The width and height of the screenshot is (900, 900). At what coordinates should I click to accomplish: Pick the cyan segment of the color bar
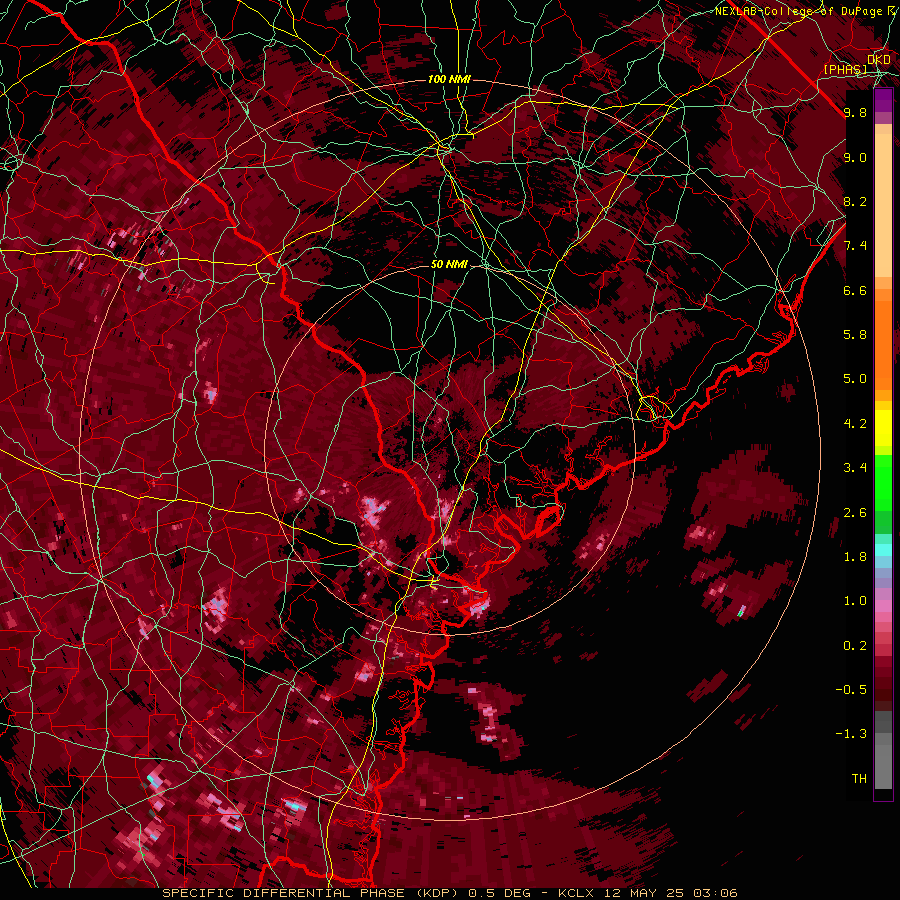click(x=883, y=550)
